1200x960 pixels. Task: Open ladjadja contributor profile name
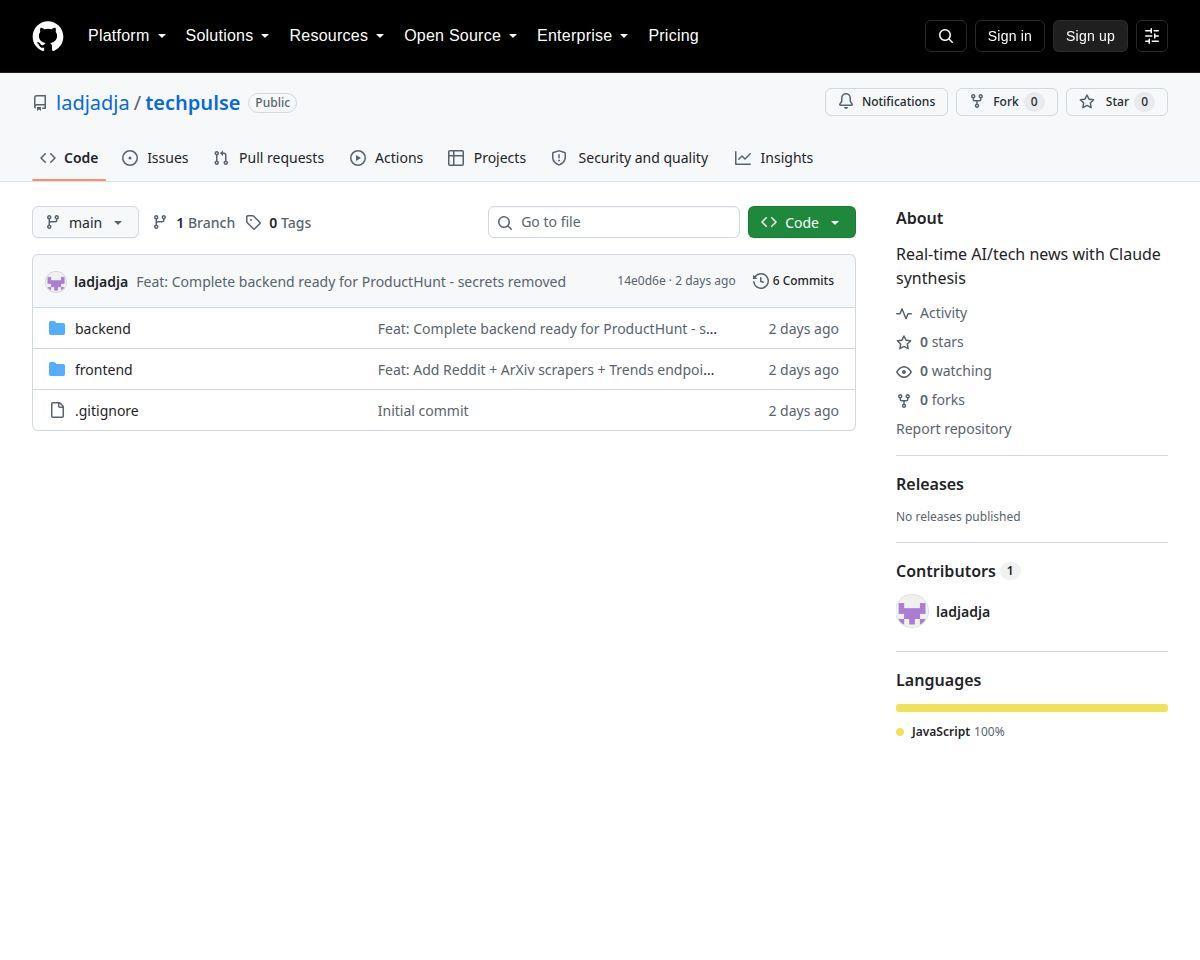coord(963,612)
